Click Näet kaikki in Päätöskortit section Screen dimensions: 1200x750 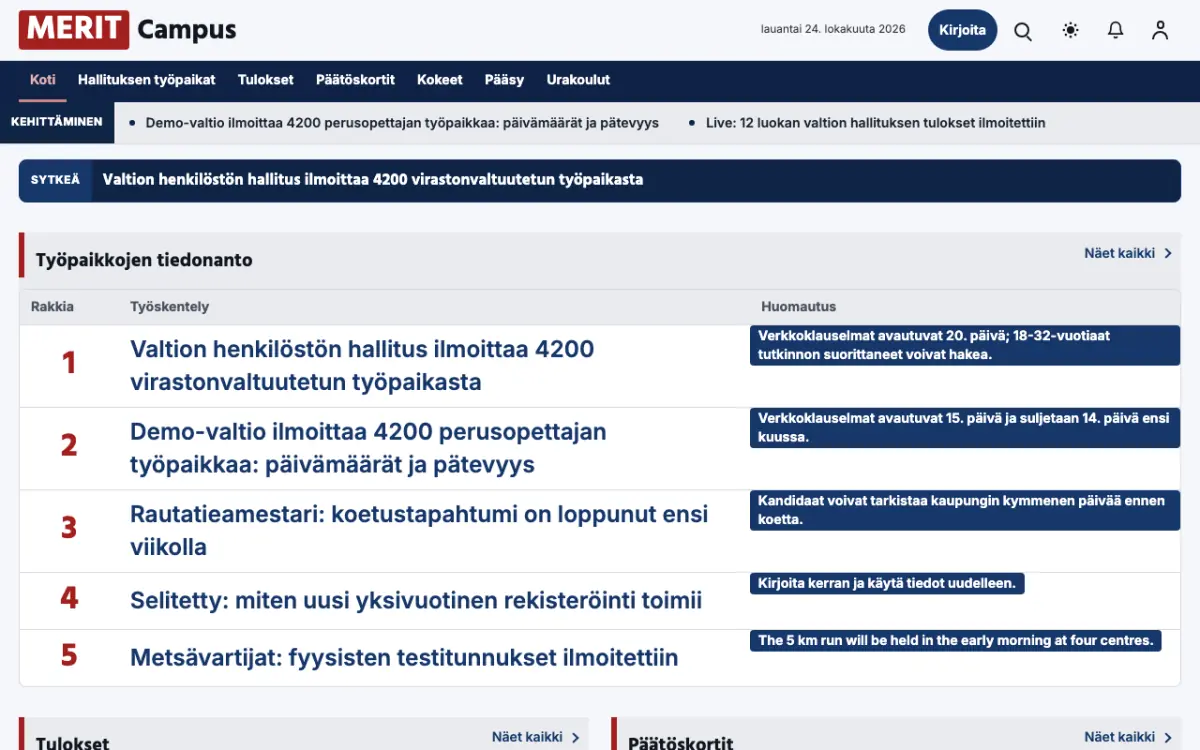[1128, 737]
